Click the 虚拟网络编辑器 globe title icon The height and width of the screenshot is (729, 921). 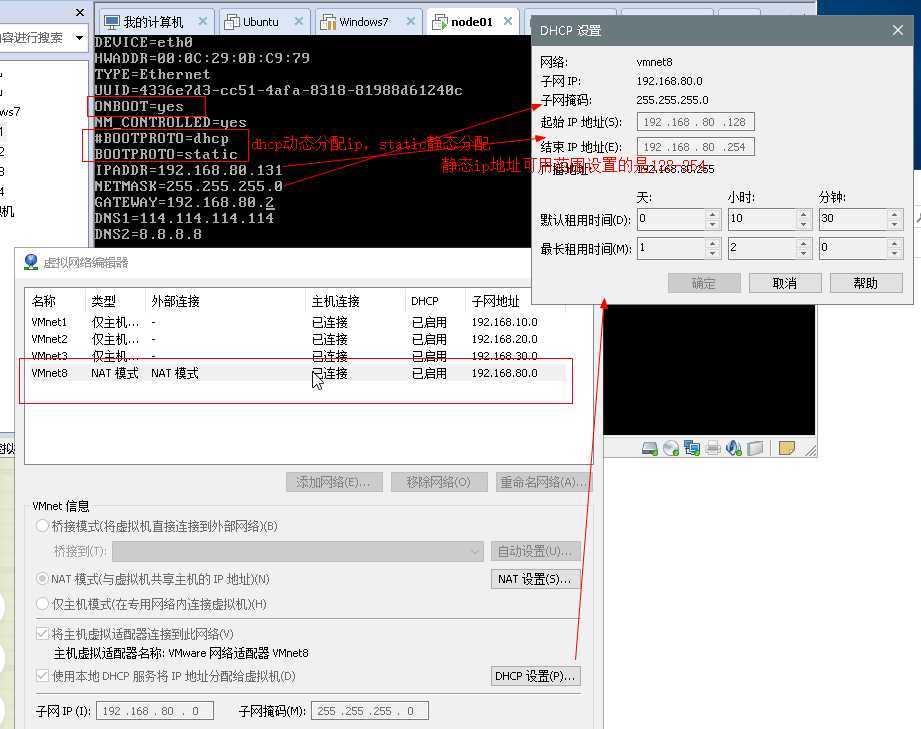coord(31,262)
